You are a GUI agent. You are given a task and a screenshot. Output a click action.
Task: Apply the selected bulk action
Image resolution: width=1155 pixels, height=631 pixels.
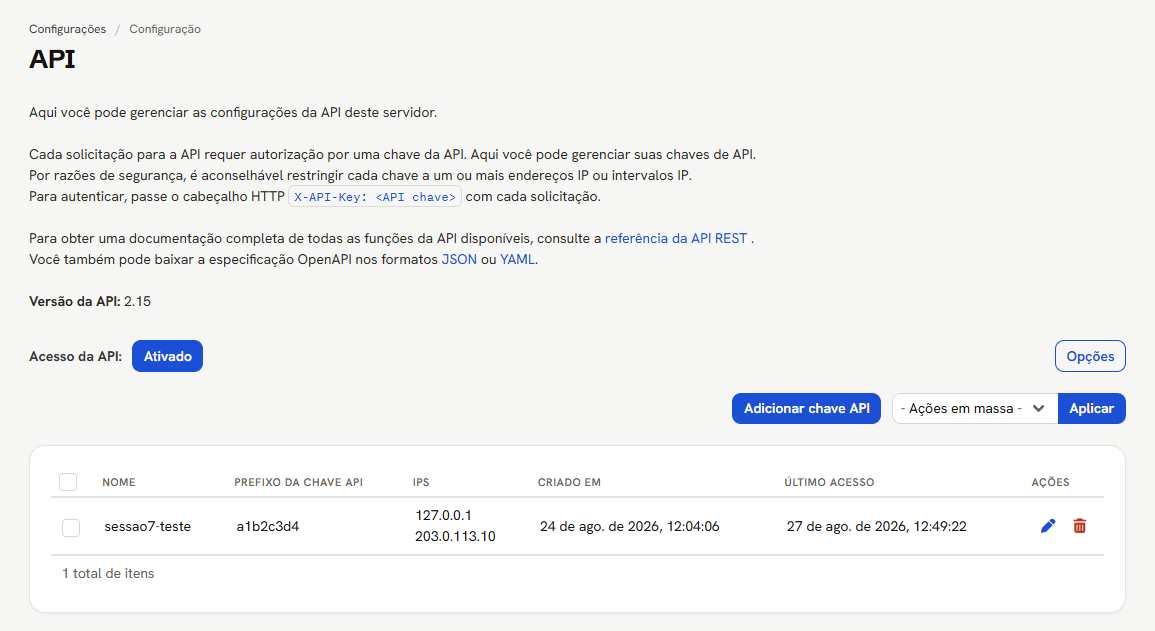(x=1092, y=409)
